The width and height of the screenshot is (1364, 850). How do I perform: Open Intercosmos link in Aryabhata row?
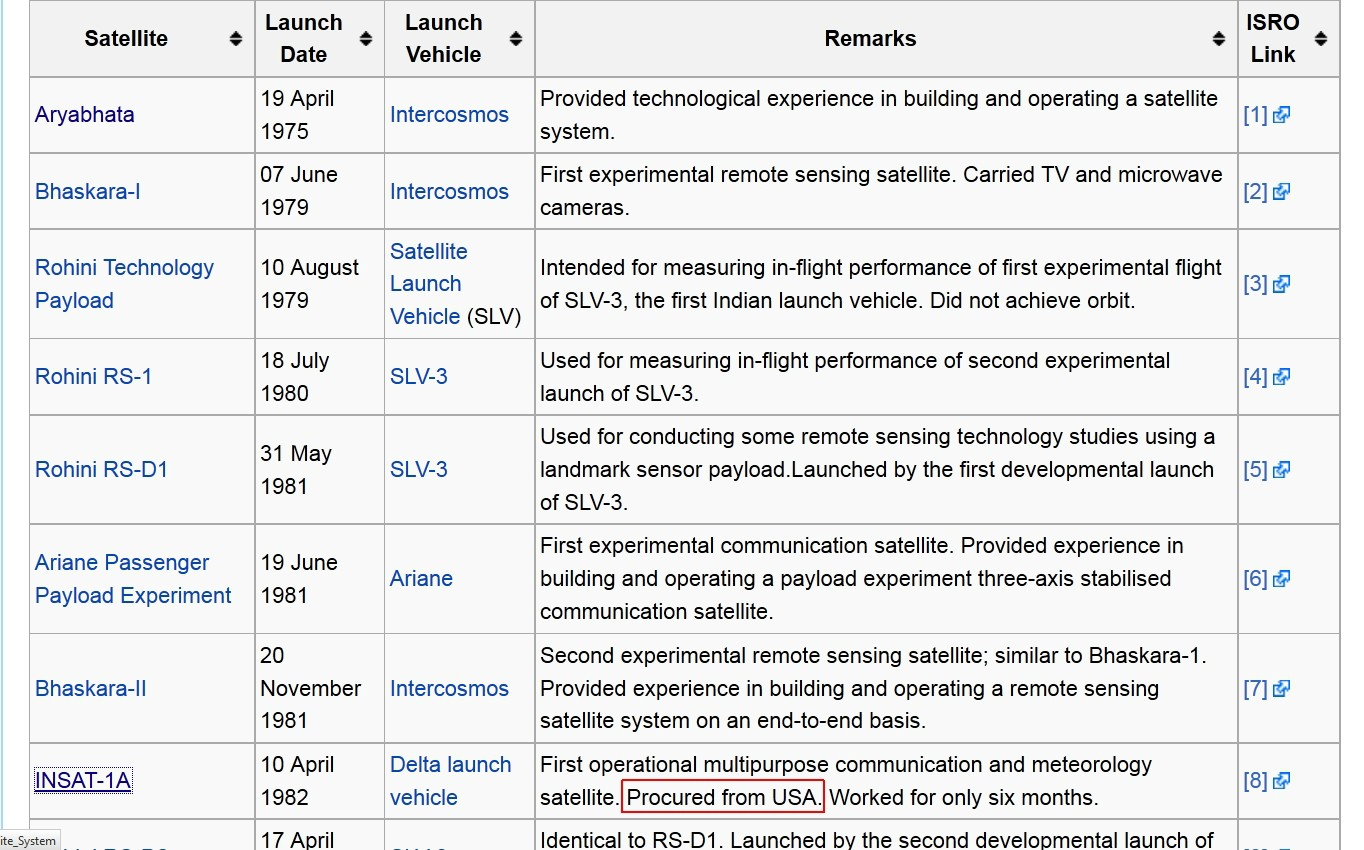click(449, 114)
